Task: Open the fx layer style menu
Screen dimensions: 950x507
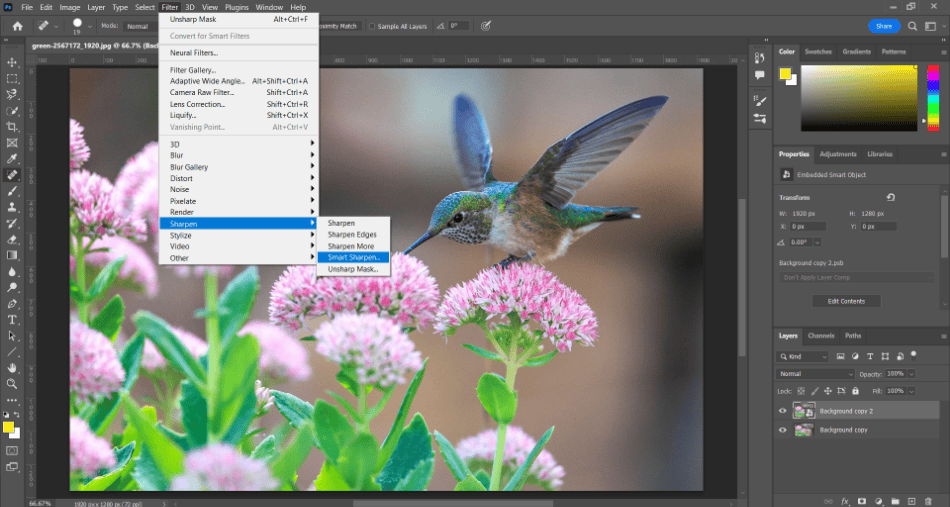Action: (x=845, y=502)
